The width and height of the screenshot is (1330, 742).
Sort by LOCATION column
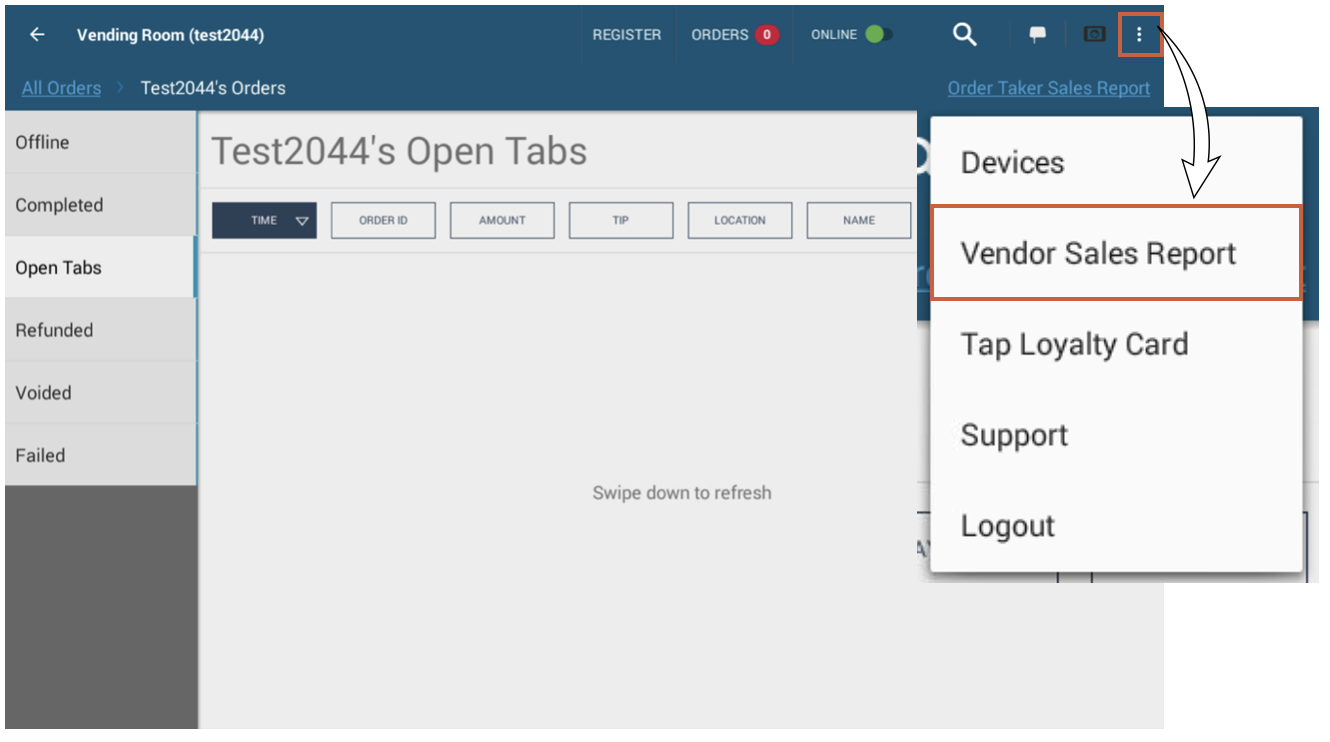740,220
